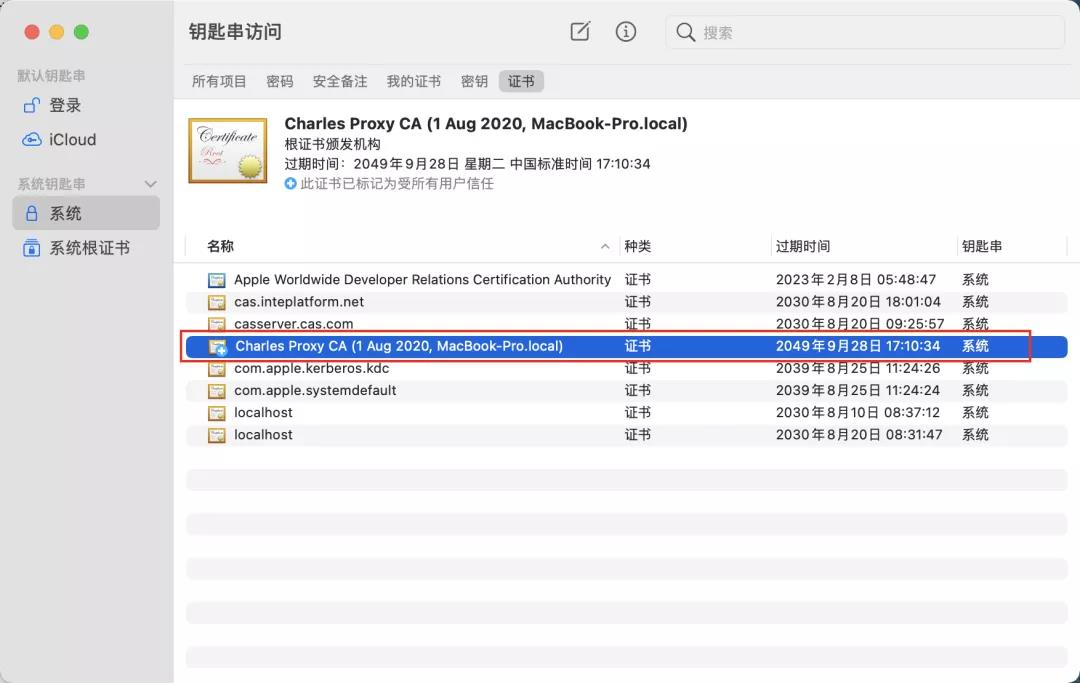Click the casserver.cas.com certificate icon
The height and width of the screenshot is (683, 1080).
[x=217, y=324]
